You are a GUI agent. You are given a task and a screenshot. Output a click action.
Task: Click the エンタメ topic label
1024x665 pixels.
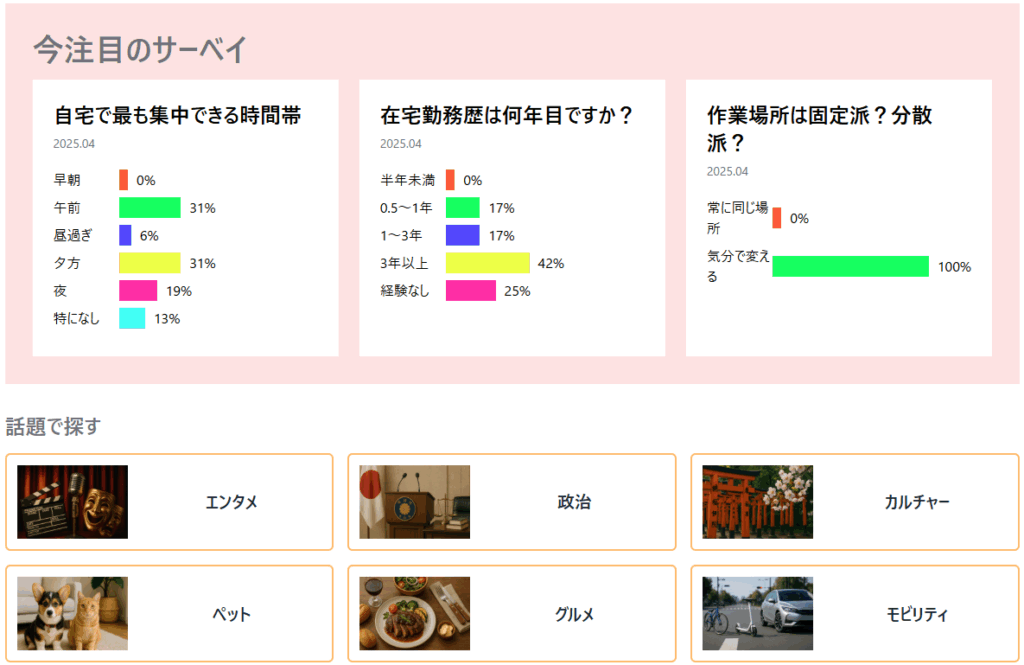pos(231,502)
